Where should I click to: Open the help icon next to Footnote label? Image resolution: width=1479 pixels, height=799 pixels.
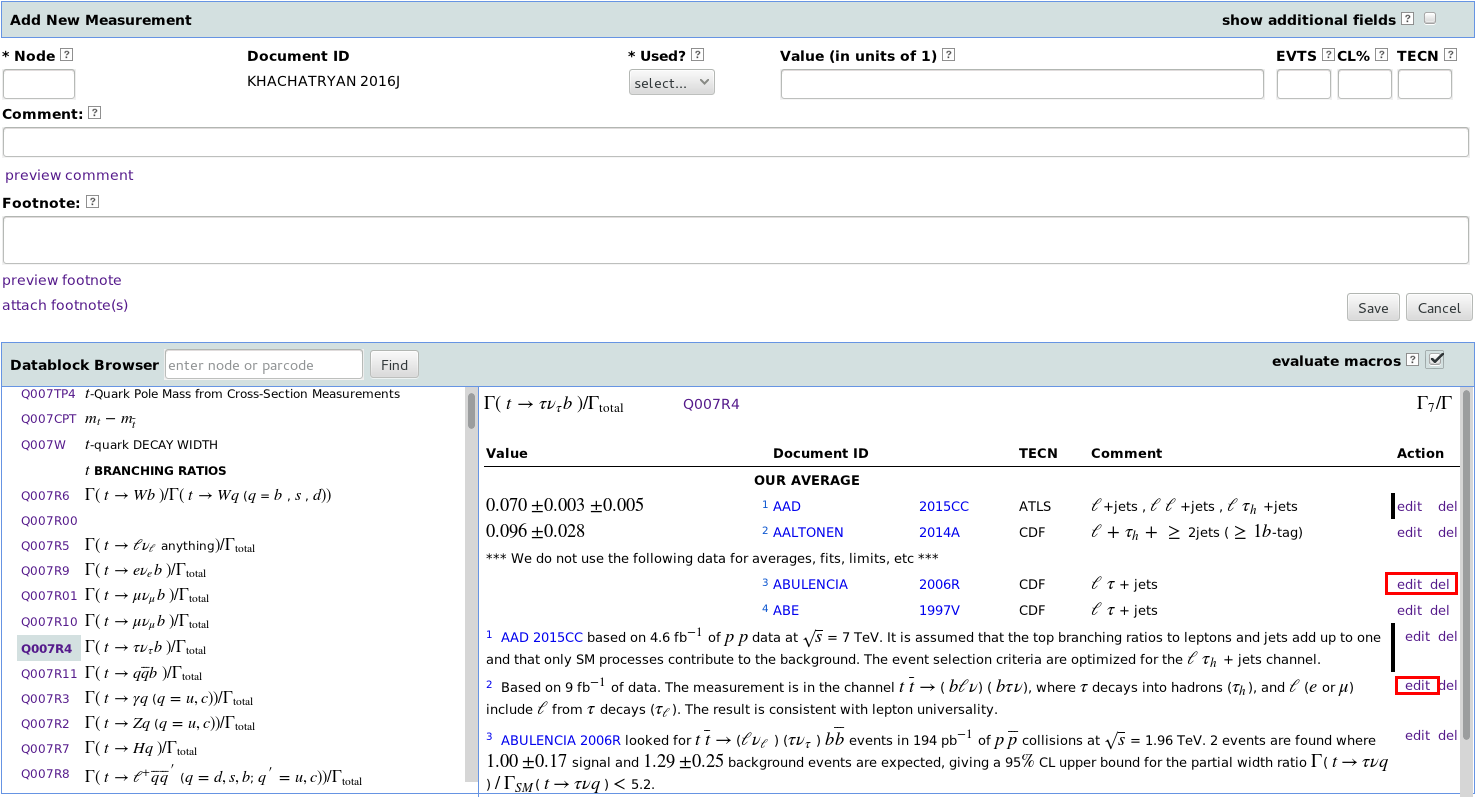(92, 201)
